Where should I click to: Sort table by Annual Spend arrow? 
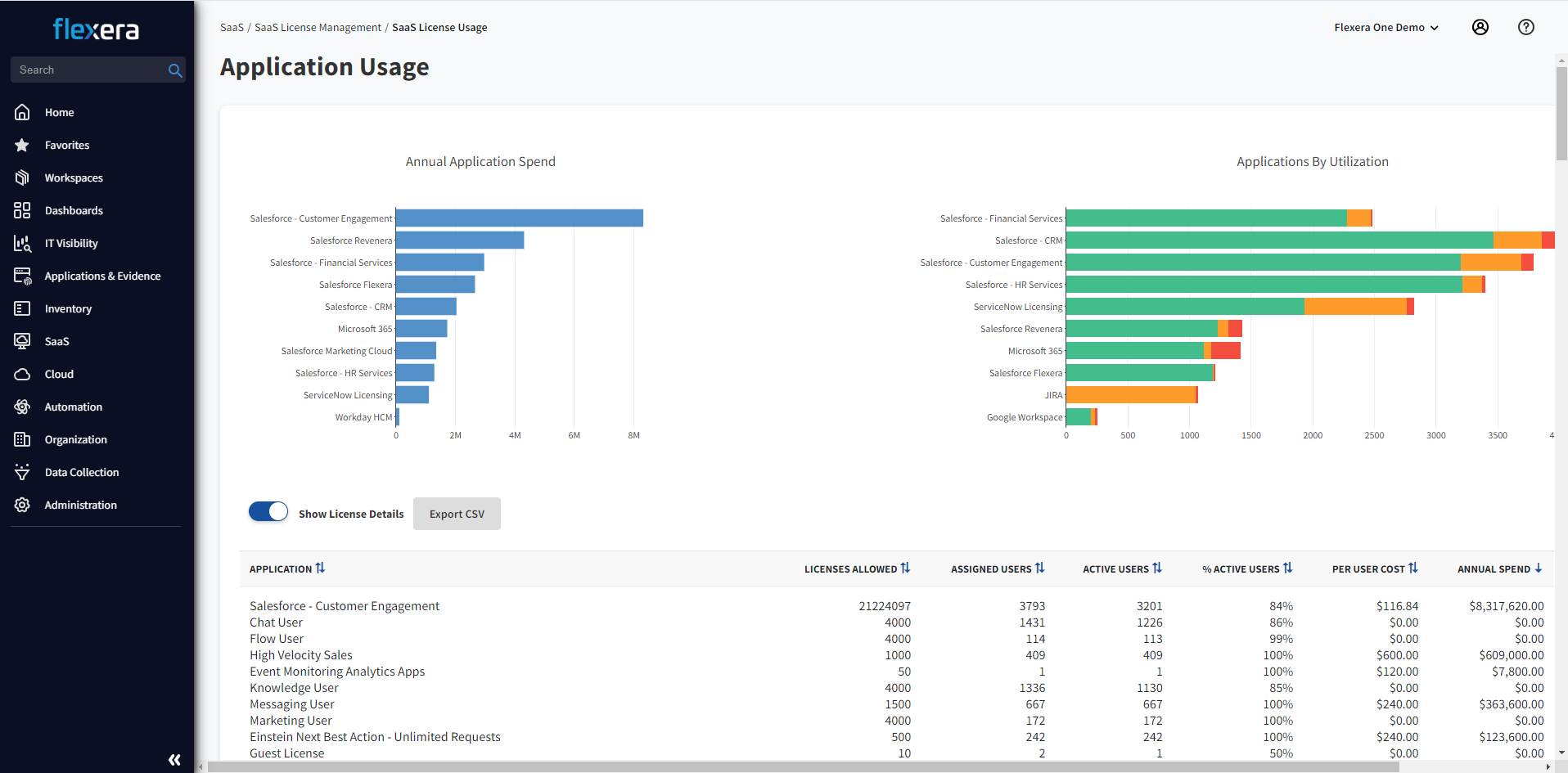(1538, 569)
